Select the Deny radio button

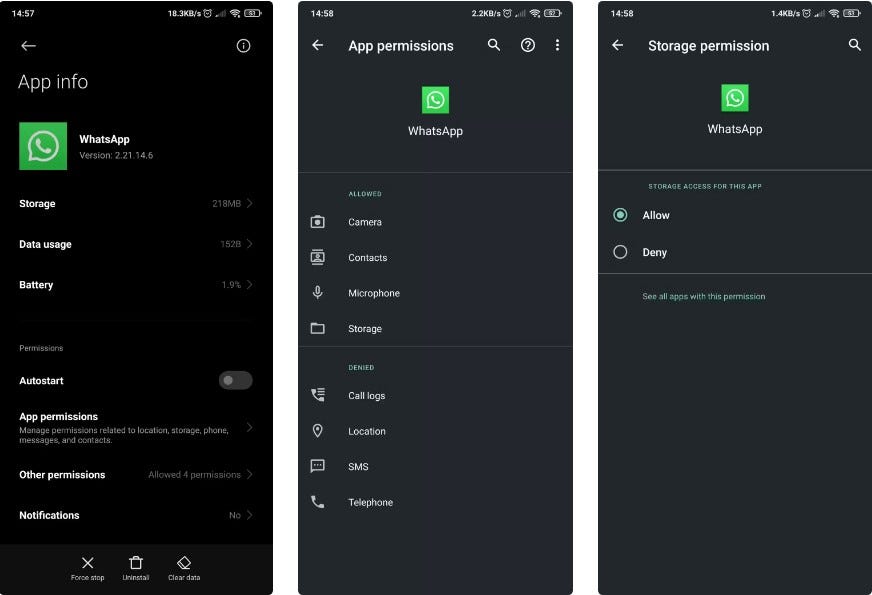tap(620, 252)
